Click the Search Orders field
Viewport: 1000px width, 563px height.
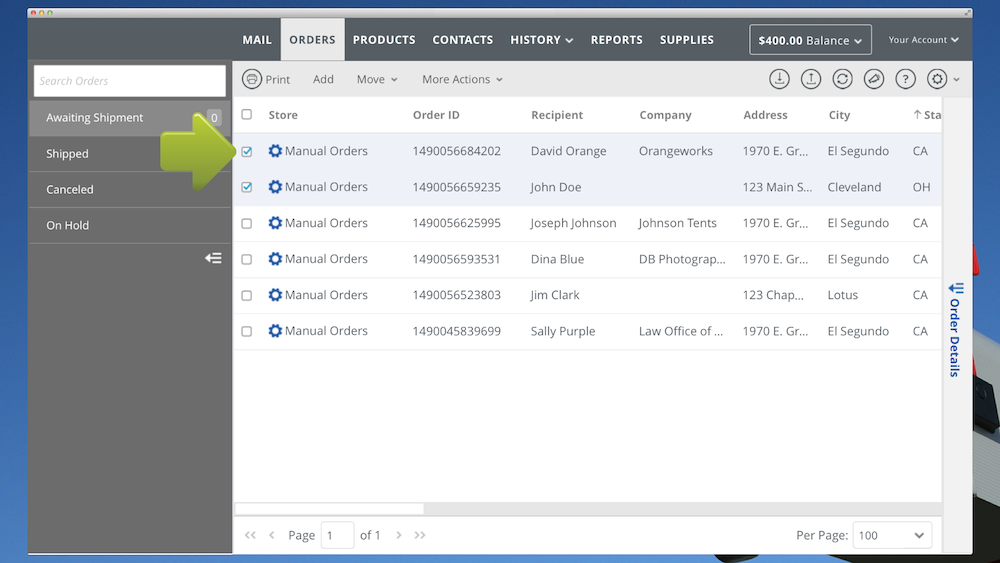pyautogui.click(x=130, y=81)
